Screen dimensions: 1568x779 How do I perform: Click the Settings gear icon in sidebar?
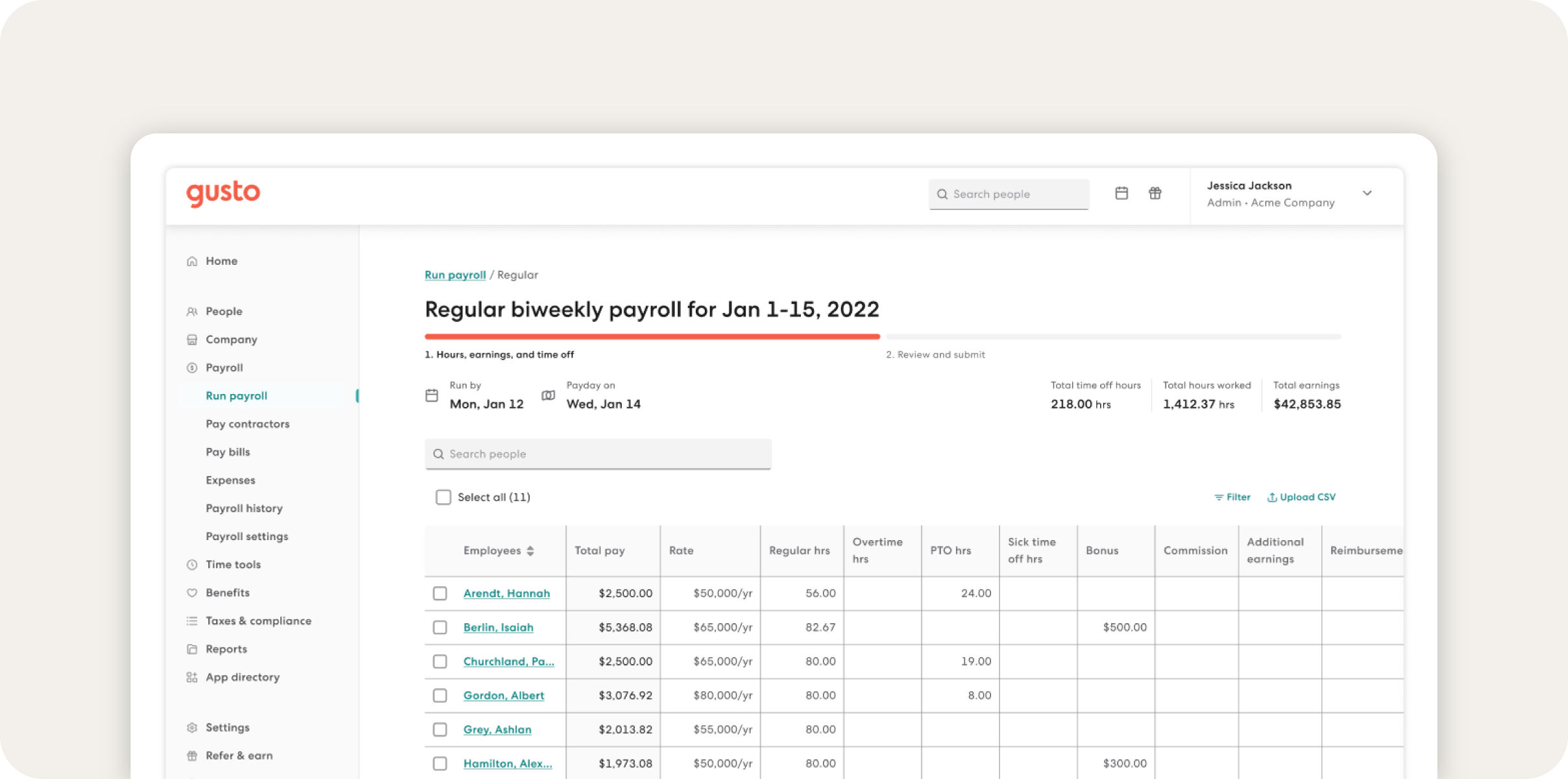click(x=192, y=728)
